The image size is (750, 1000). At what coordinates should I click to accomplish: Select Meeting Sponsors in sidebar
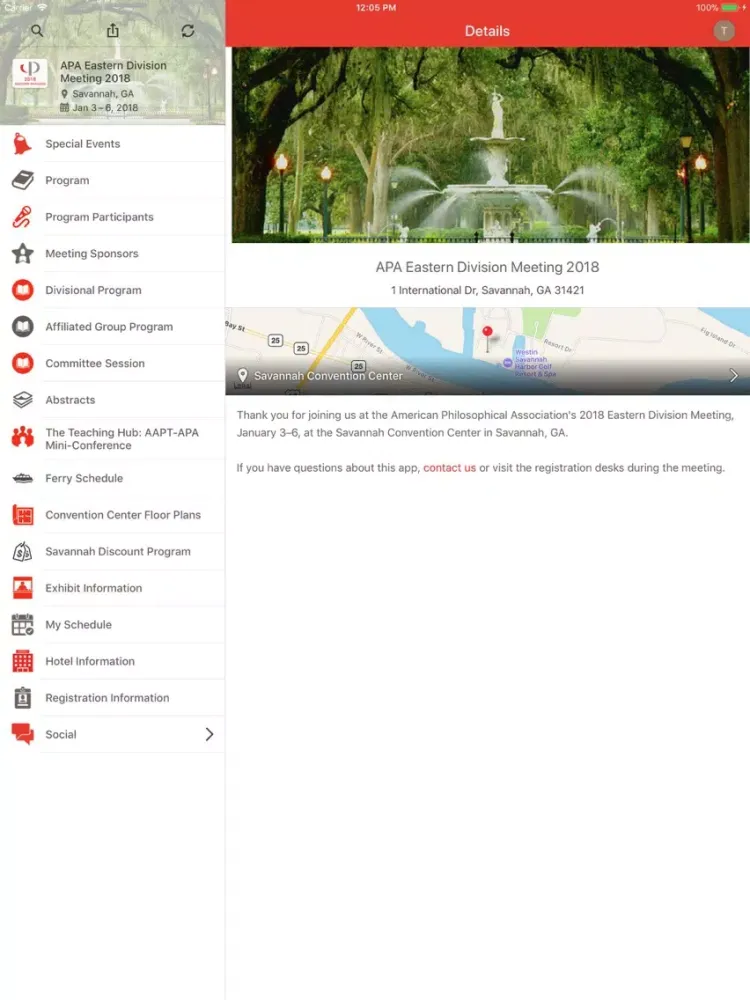coord(112,253)
